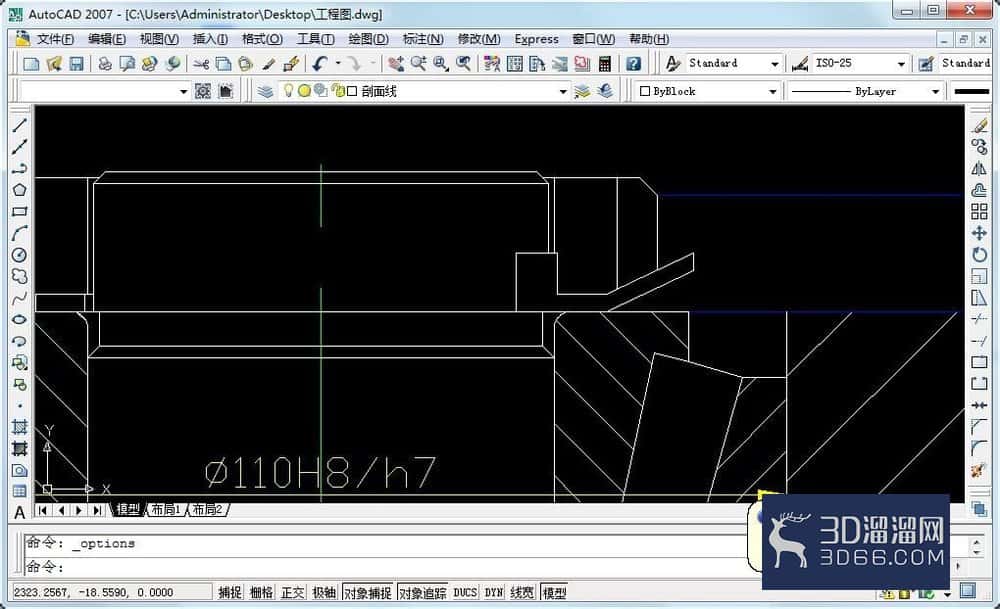The width and height of the screenshot is (1000, 609).
Task: Open the 视图(V) menu
Action: [x=159, y=39]
